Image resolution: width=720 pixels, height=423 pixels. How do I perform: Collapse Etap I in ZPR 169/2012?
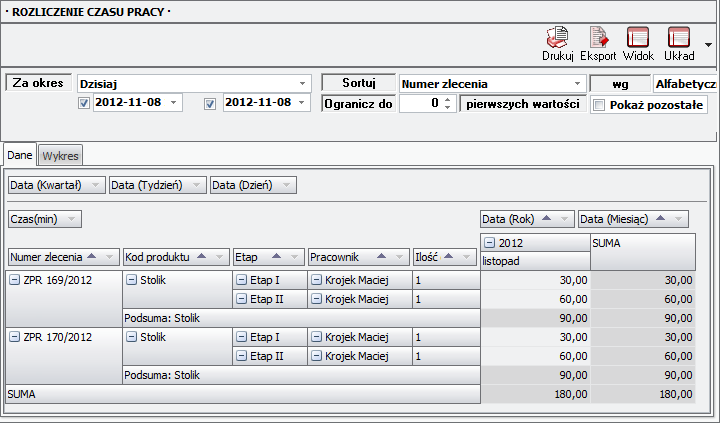(x=242, y=280)
